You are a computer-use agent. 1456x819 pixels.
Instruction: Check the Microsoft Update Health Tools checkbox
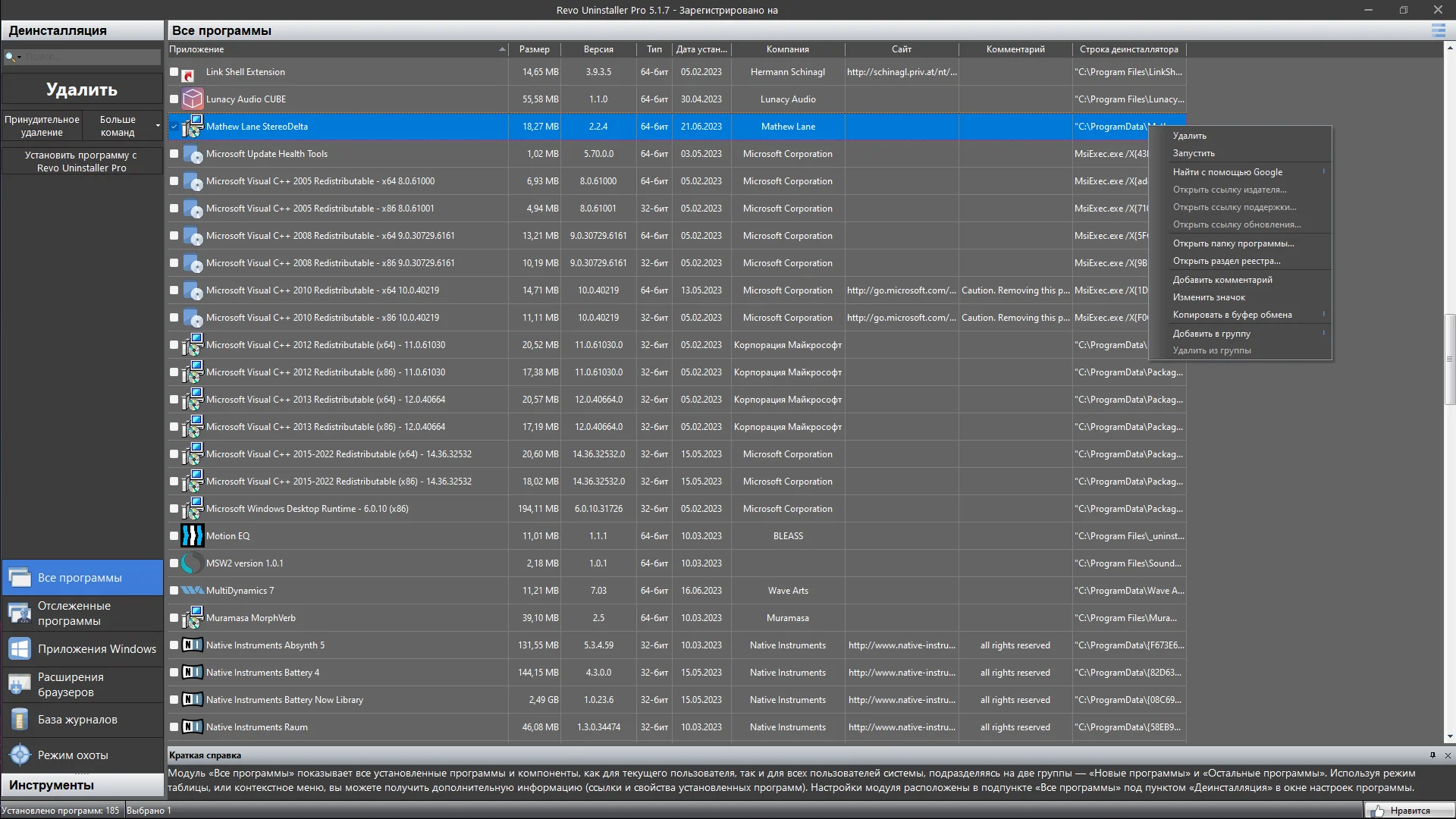click(x=174, y=154)
